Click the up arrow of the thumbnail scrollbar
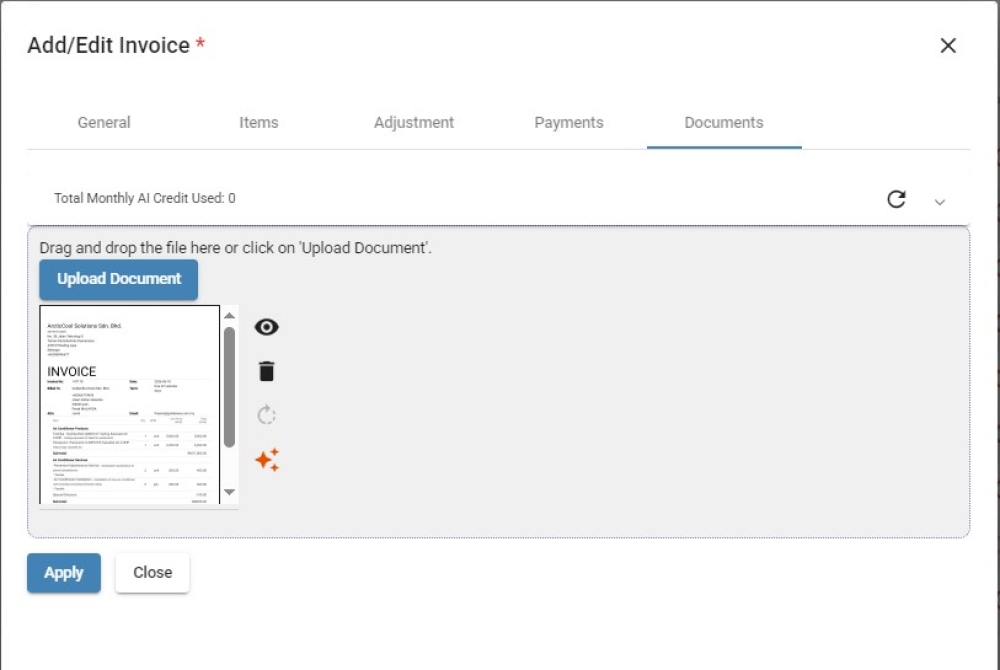The height and width of the screenshot is (670, 1000). click(x=230, y=316)
